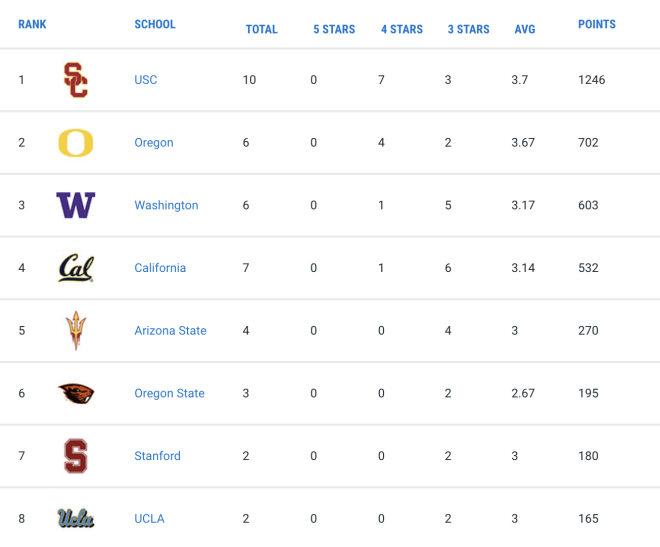Open the Cal Bears script logo
The height and width of the screenshot is (547, 660).
tap(76, 268)
